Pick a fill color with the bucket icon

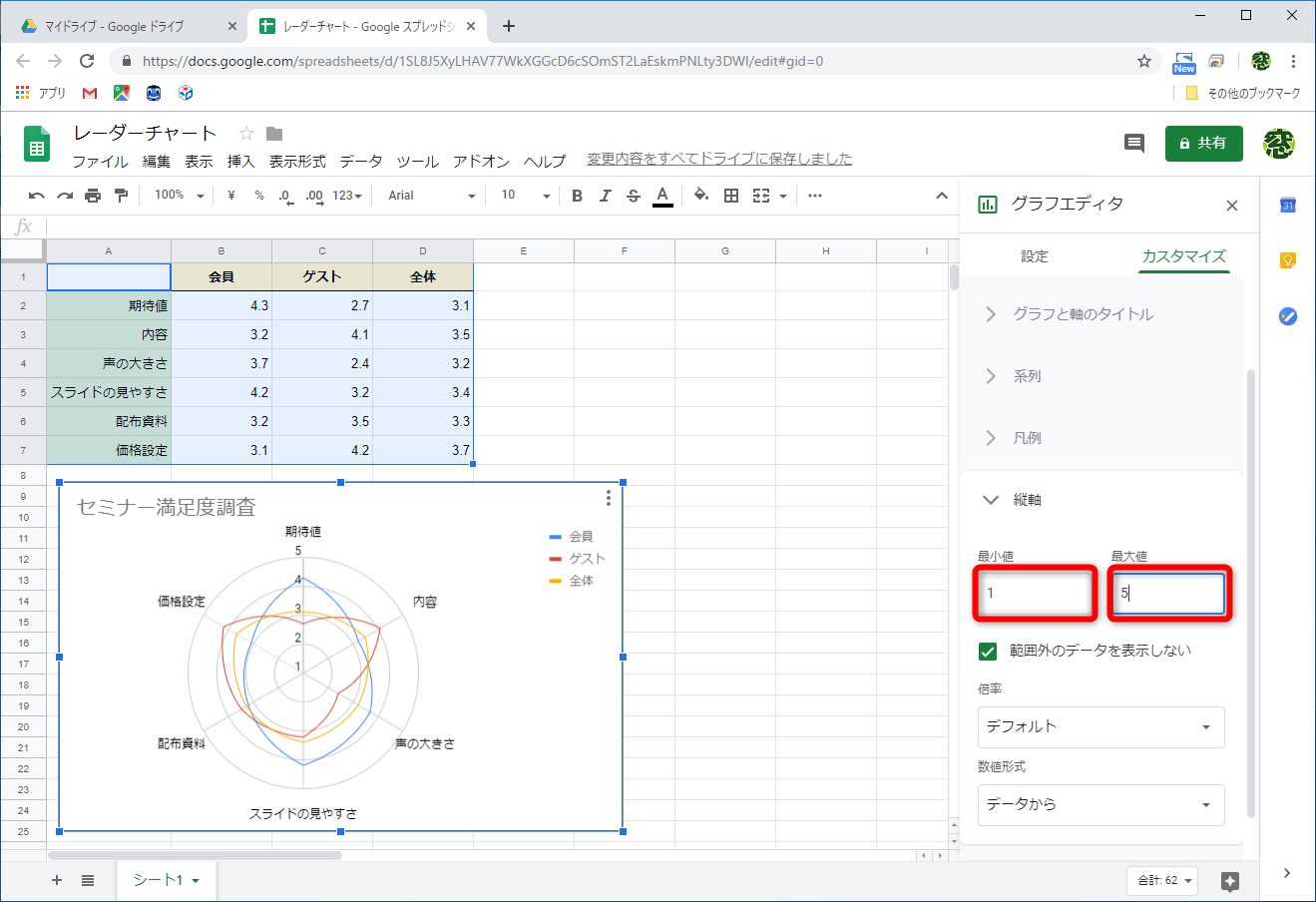click(700, 196)
